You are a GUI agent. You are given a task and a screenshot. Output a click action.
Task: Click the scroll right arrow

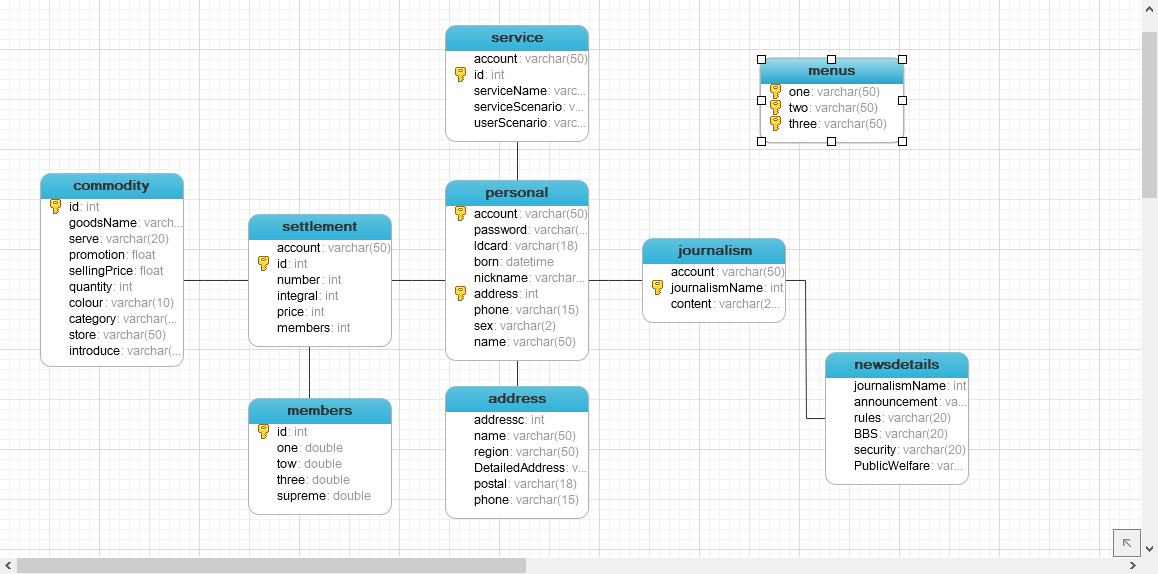[1134, 566]
